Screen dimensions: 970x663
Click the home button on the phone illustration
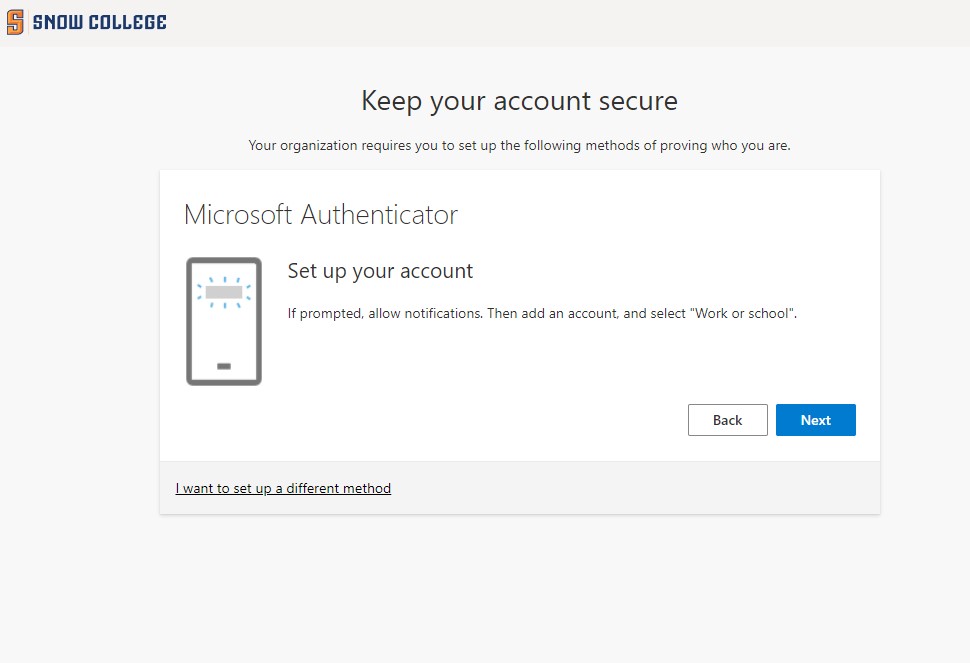coord(224,366)
